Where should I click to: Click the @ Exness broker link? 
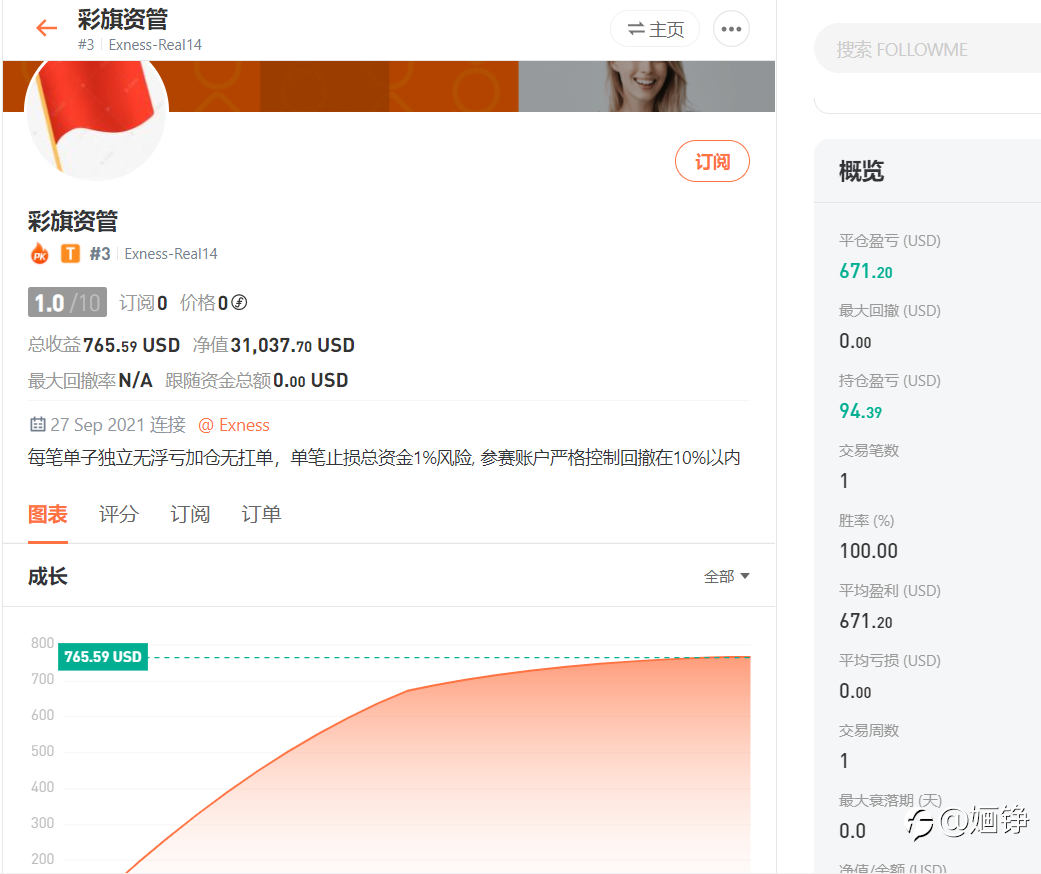[234, 425]
